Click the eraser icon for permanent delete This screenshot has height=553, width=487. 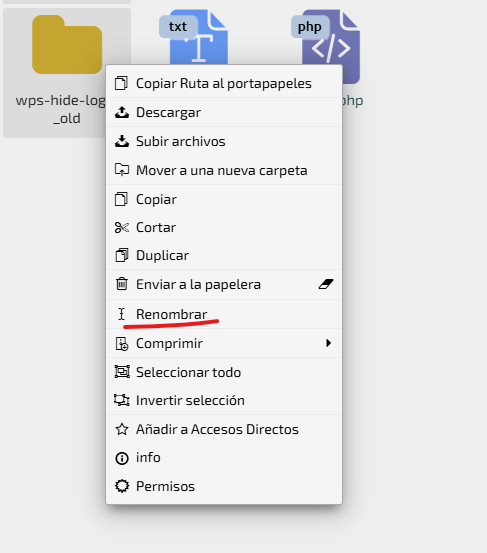(x=326, y=284)
